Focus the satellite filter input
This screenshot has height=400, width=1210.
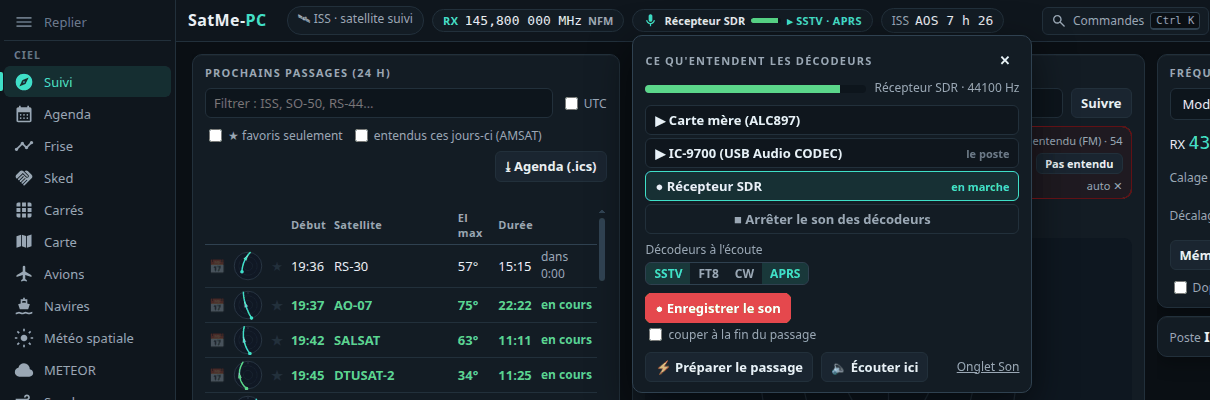click(x=379, y=103)
